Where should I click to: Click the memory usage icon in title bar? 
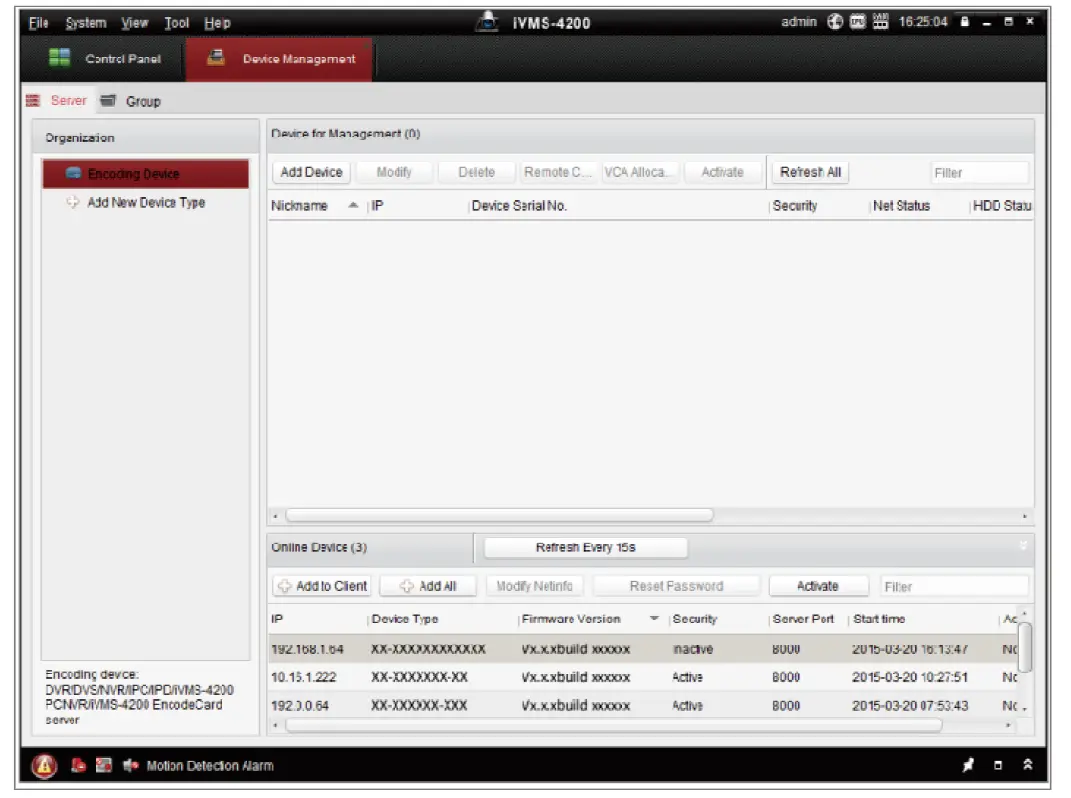[x=878, y=22]
